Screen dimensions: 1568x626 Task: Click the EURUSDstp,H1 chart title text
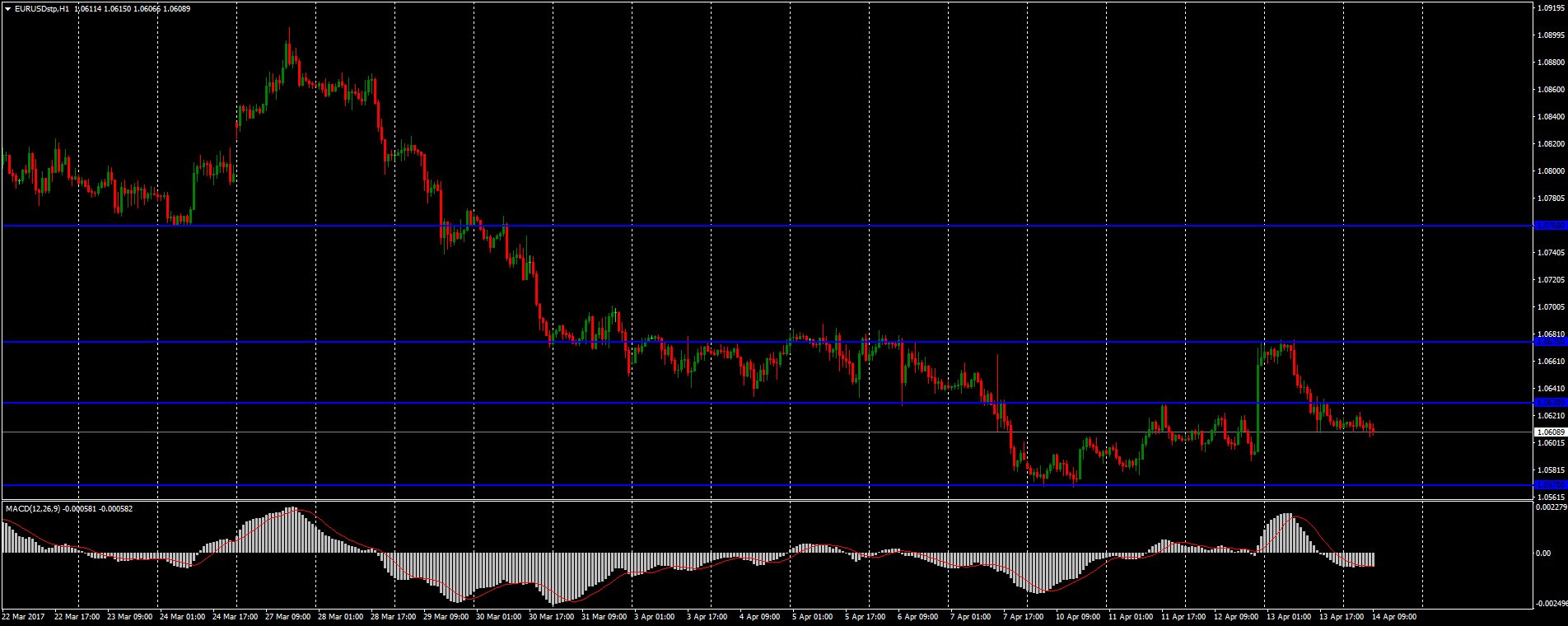coord(41,8)
